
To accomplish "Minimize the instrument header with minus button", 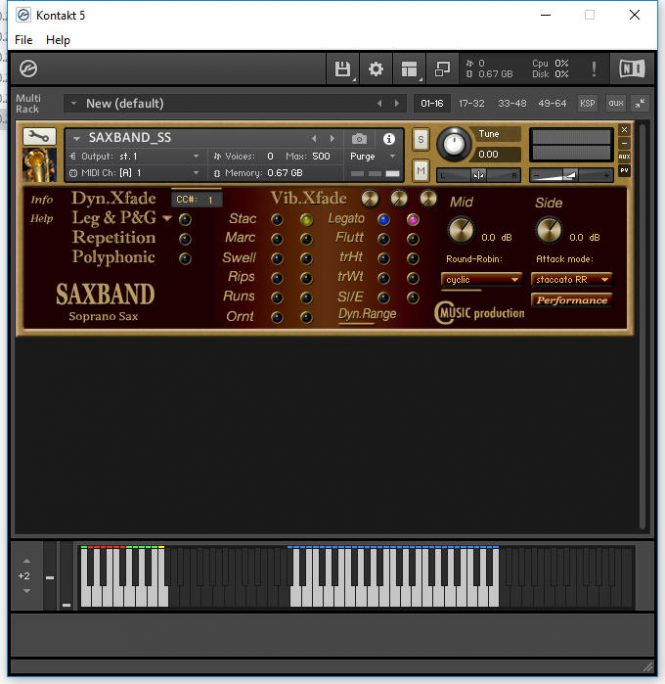I will coord(624,143).
